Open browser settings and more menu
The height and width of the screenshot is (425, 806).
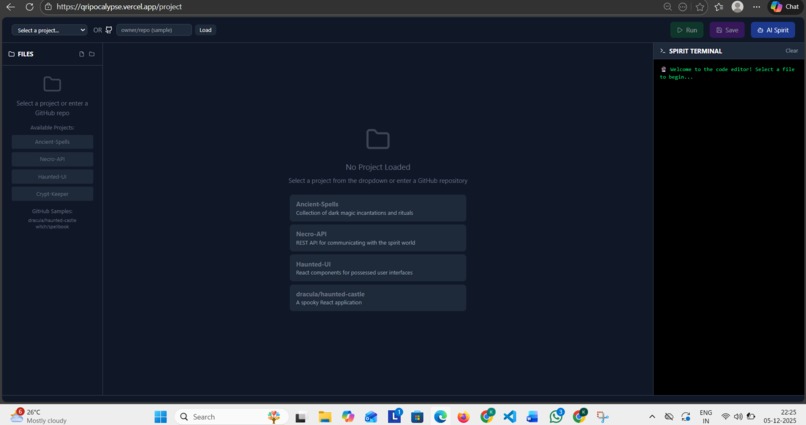click(756, 7)
